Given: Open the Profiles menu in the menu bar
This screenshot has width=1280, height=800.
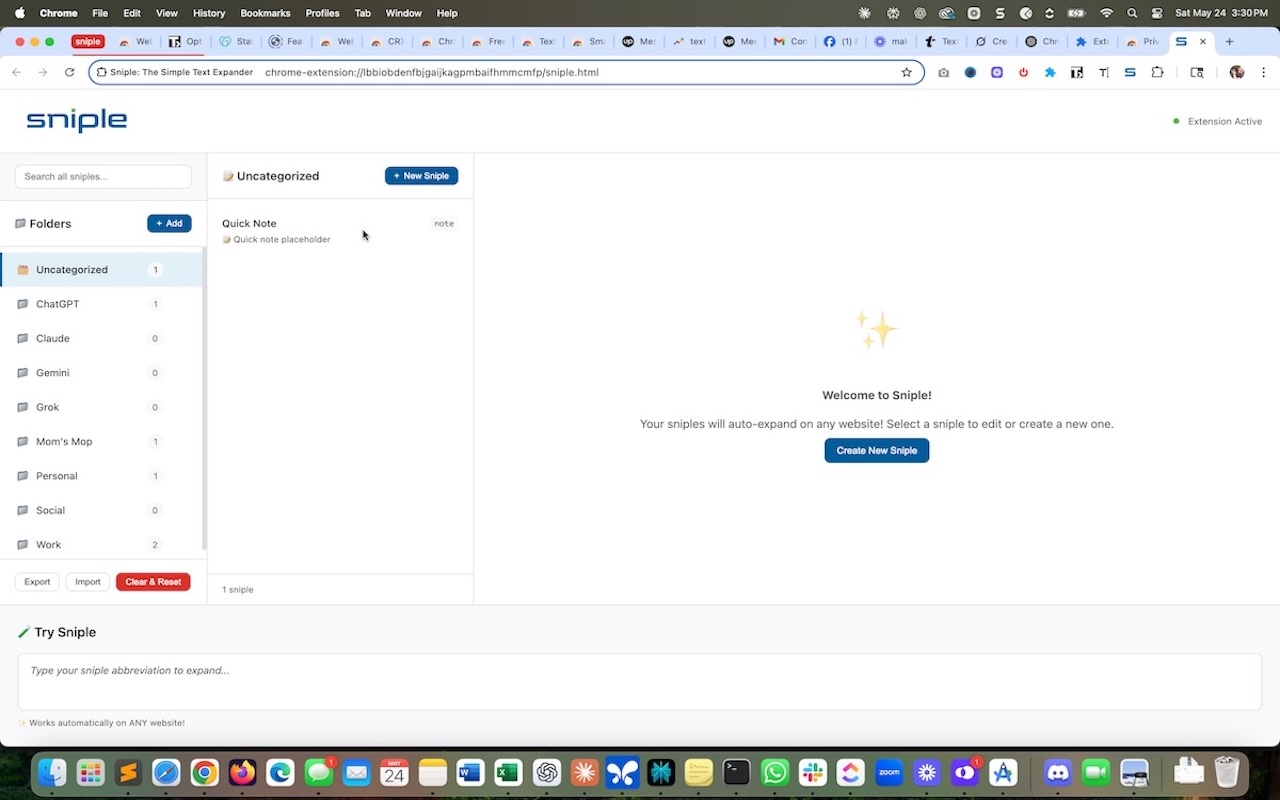Looking at the screenshot, I should pos(322,13).
